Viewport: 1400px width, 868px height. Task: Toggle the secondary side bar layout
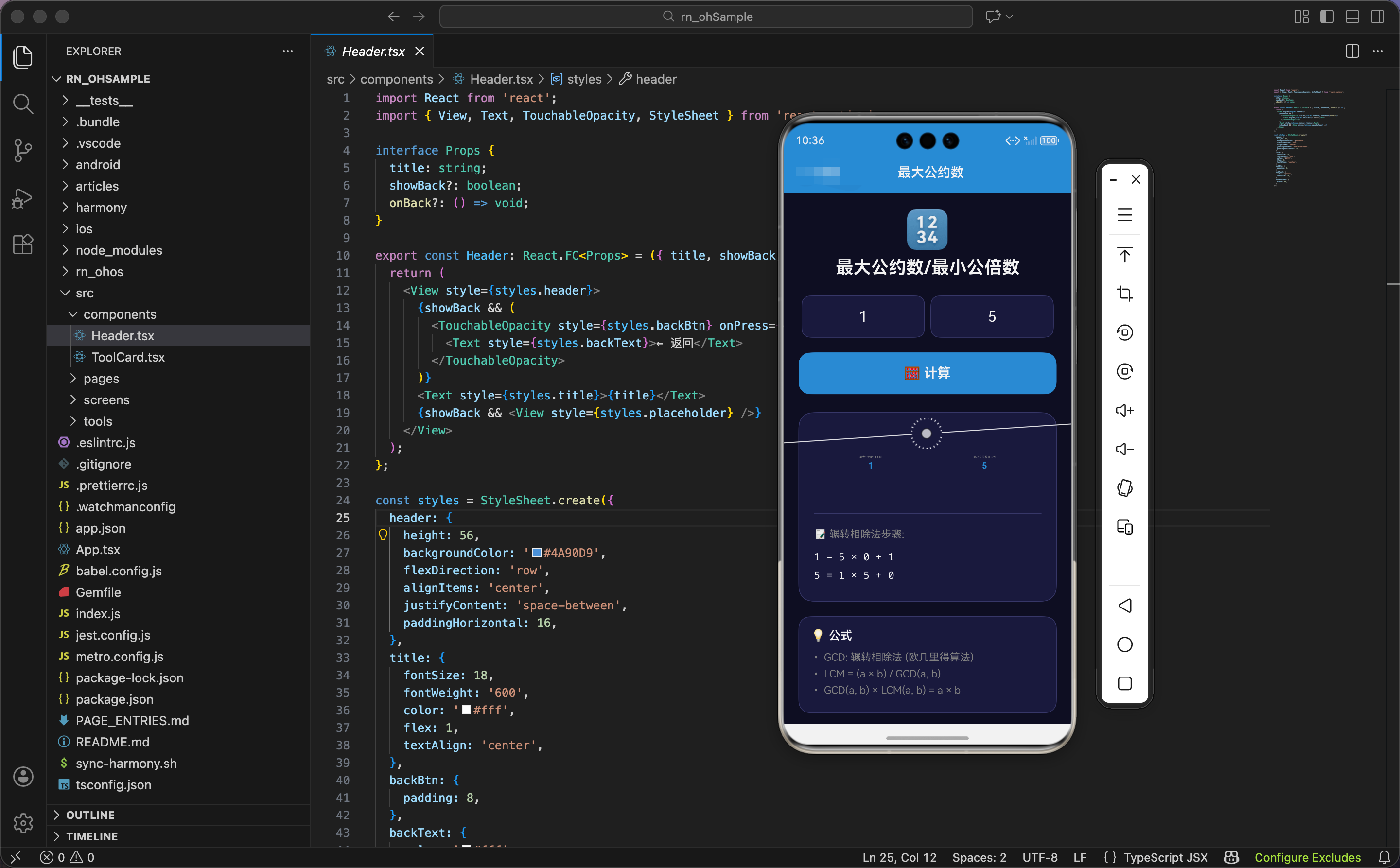pos(1377,17)
